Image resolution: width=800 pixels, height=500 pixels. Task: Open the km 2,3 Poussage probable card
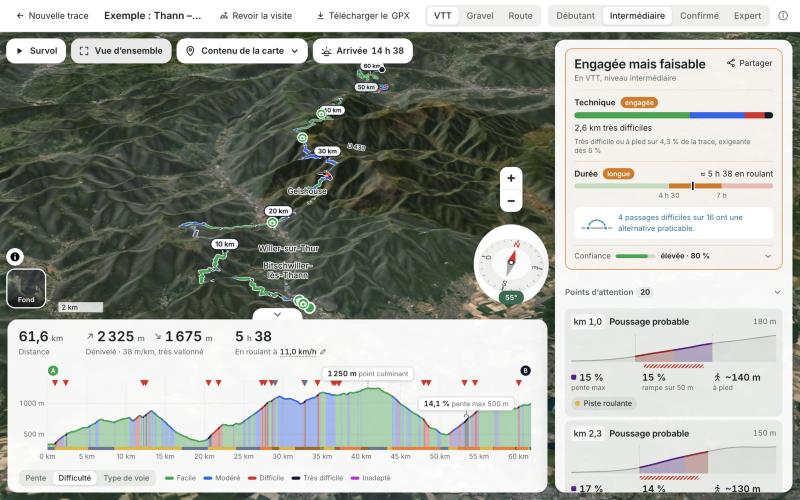tap(673, 456)
